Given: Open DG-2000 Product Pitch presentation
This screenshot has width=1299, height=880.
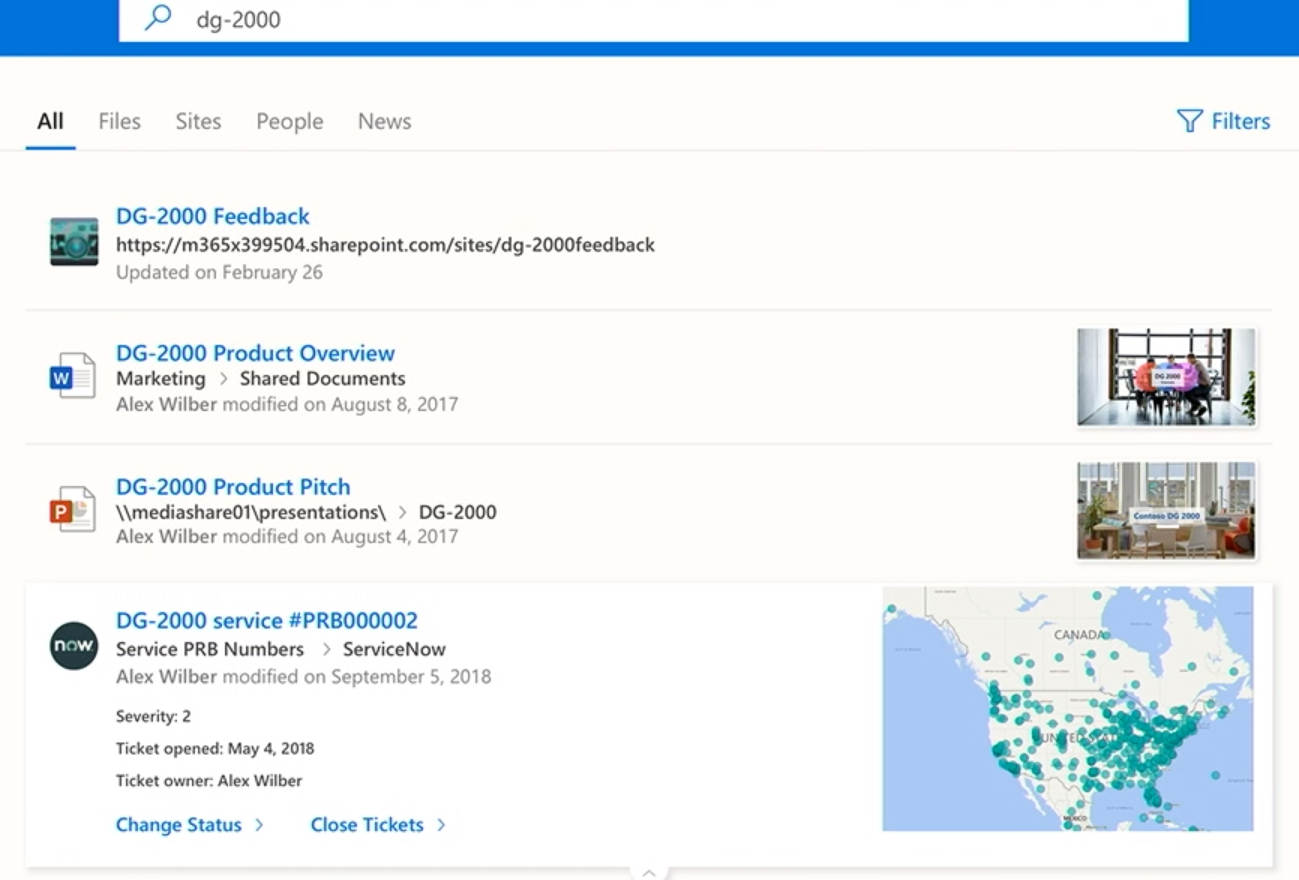Looking at the screenshot, I should [x=233, y=487].
